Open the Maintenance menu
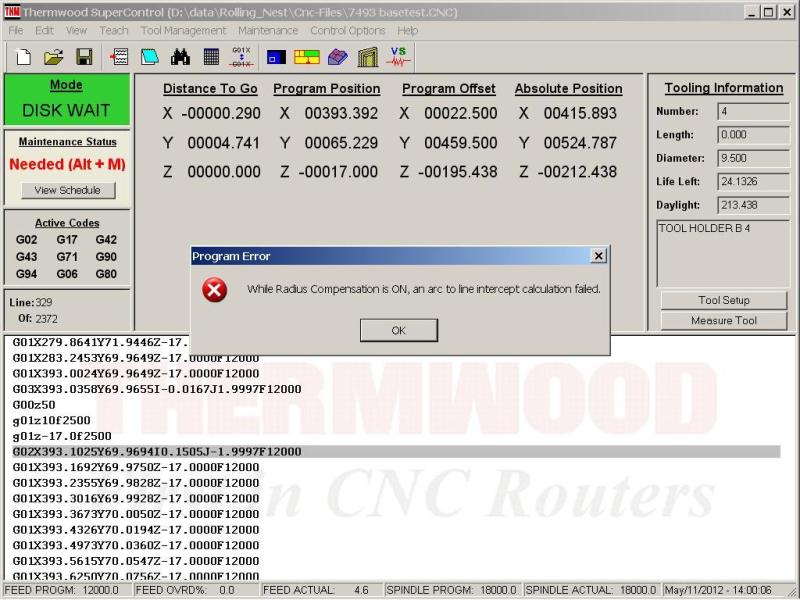Viewport: 800px width, 600px height. 268,30
